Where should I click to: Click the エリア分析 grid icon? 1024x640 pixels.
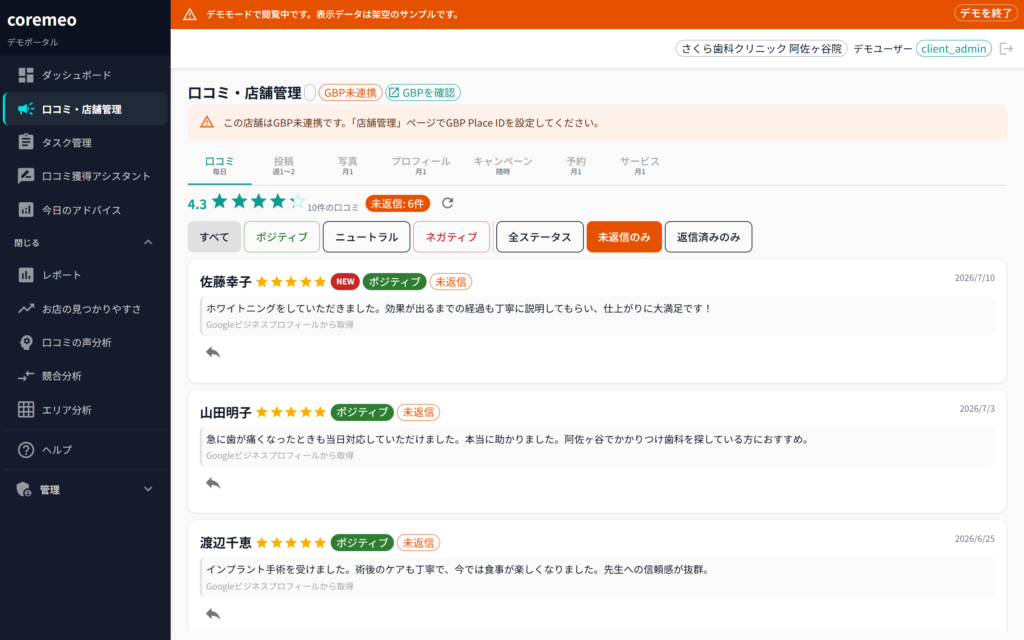click(x=25, y=409)
